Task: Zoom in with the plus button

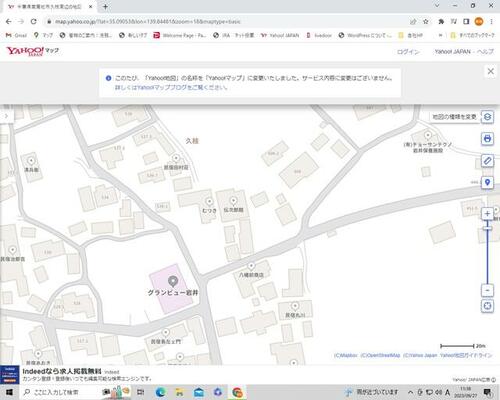Action: point(487,214)
